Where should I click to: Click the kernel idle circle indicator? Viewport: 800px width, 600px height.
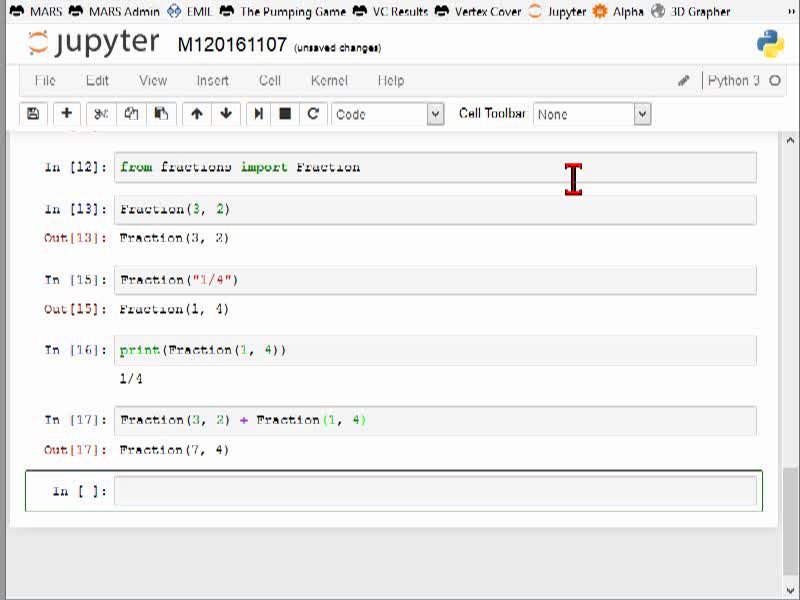click(774, 81)
